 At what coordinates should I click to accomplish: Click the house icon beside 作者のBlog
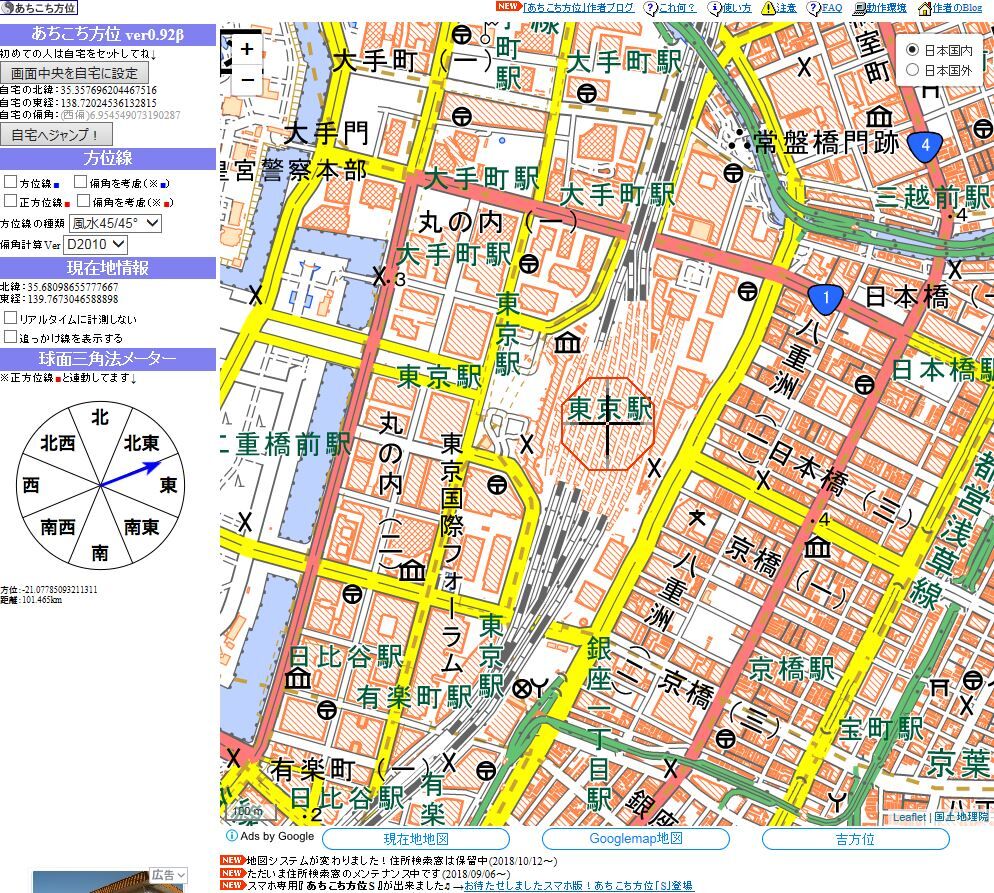click(x=925, y=8)
